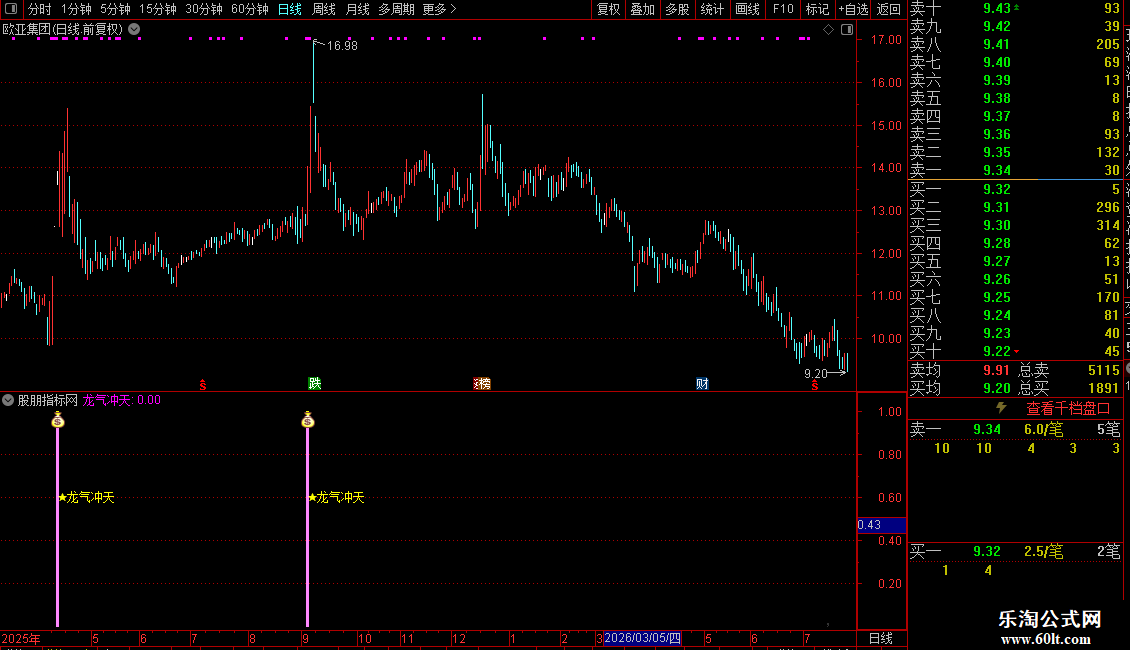Viewport: 1130px width, 650px height.
Task: Click the second ★龙气冲天 signal label
Action: (x=337, y=497)
